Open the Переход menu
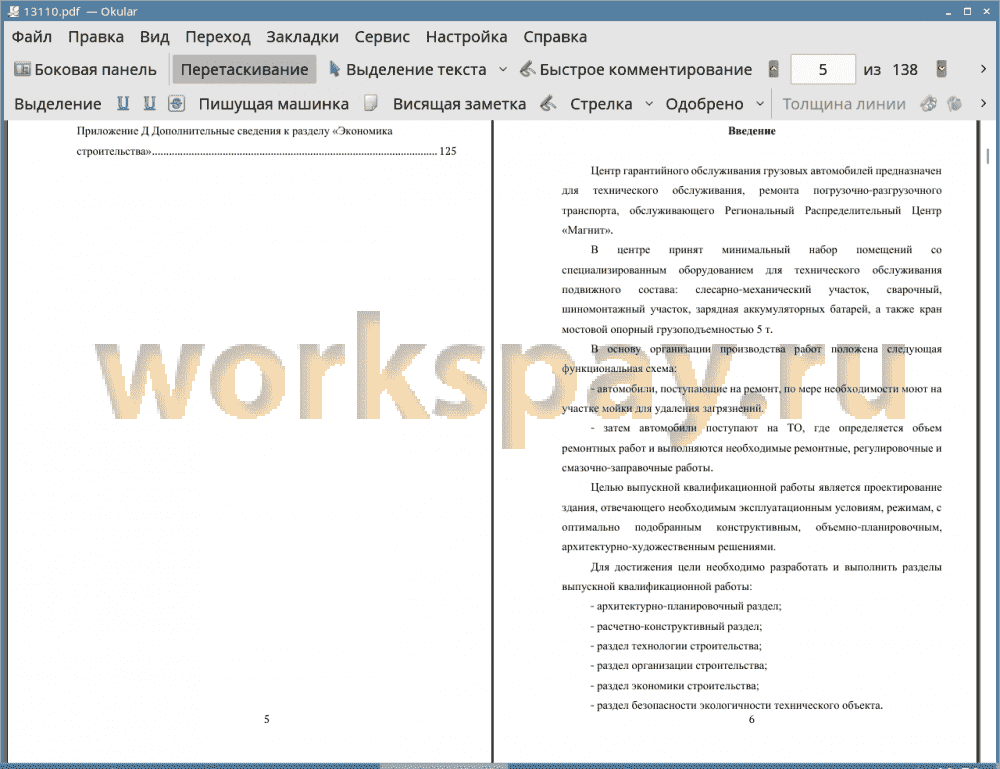 [217, 37]
